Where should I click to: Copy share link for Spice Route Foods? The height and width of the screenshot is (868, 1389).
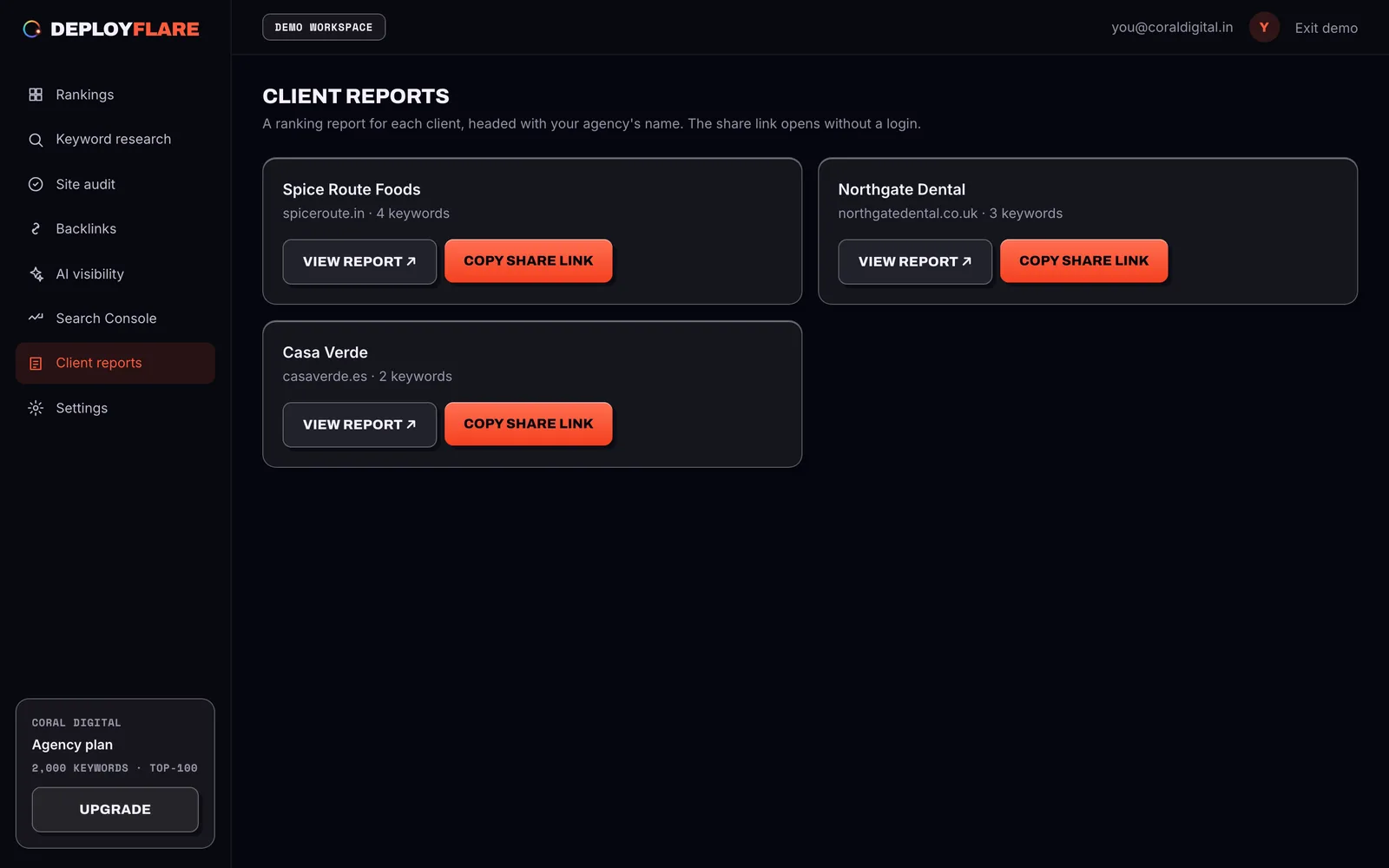click(x=529, y=260)
